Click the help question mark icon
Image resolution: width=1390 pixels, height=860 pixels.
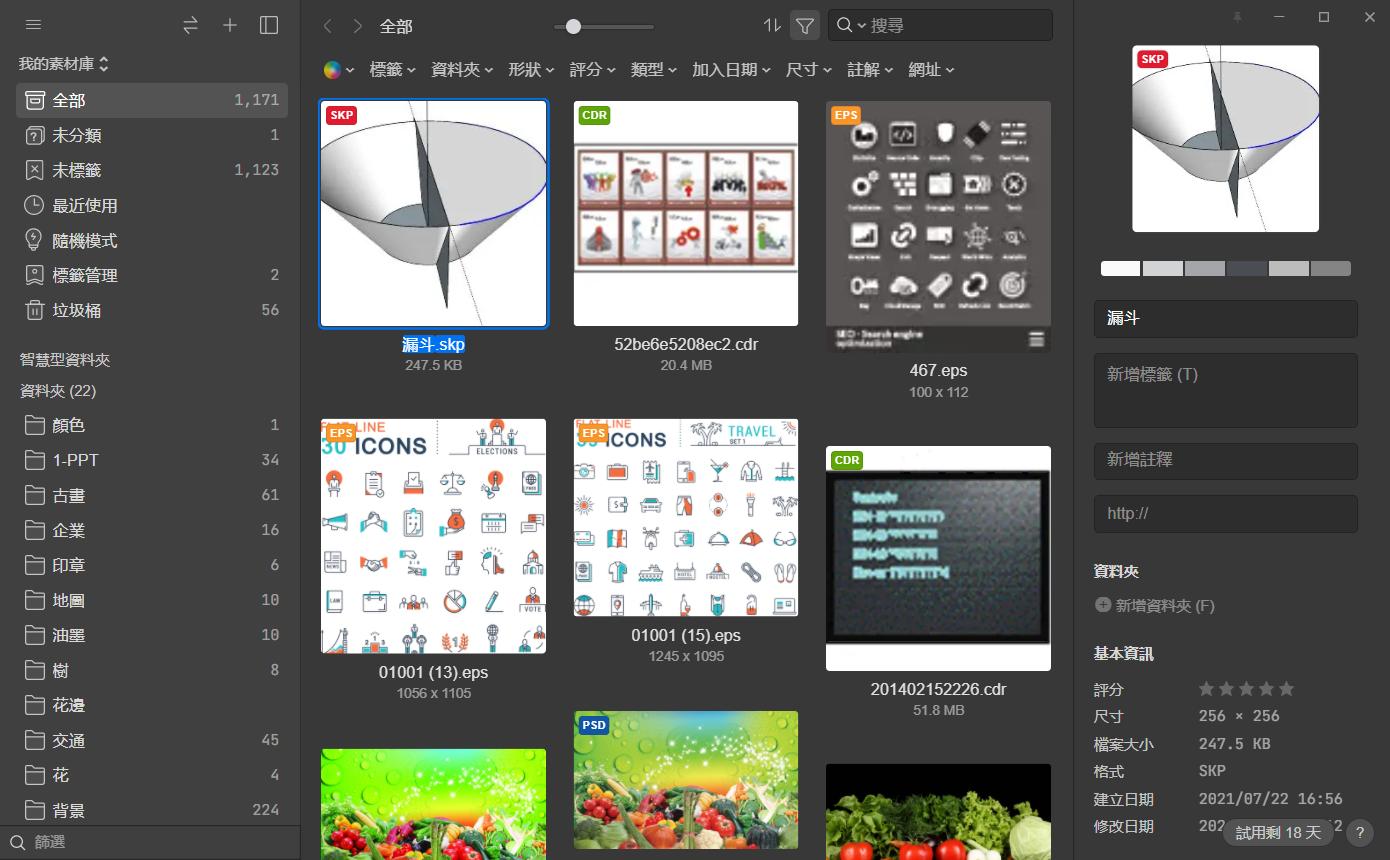tap(1359, 832)
